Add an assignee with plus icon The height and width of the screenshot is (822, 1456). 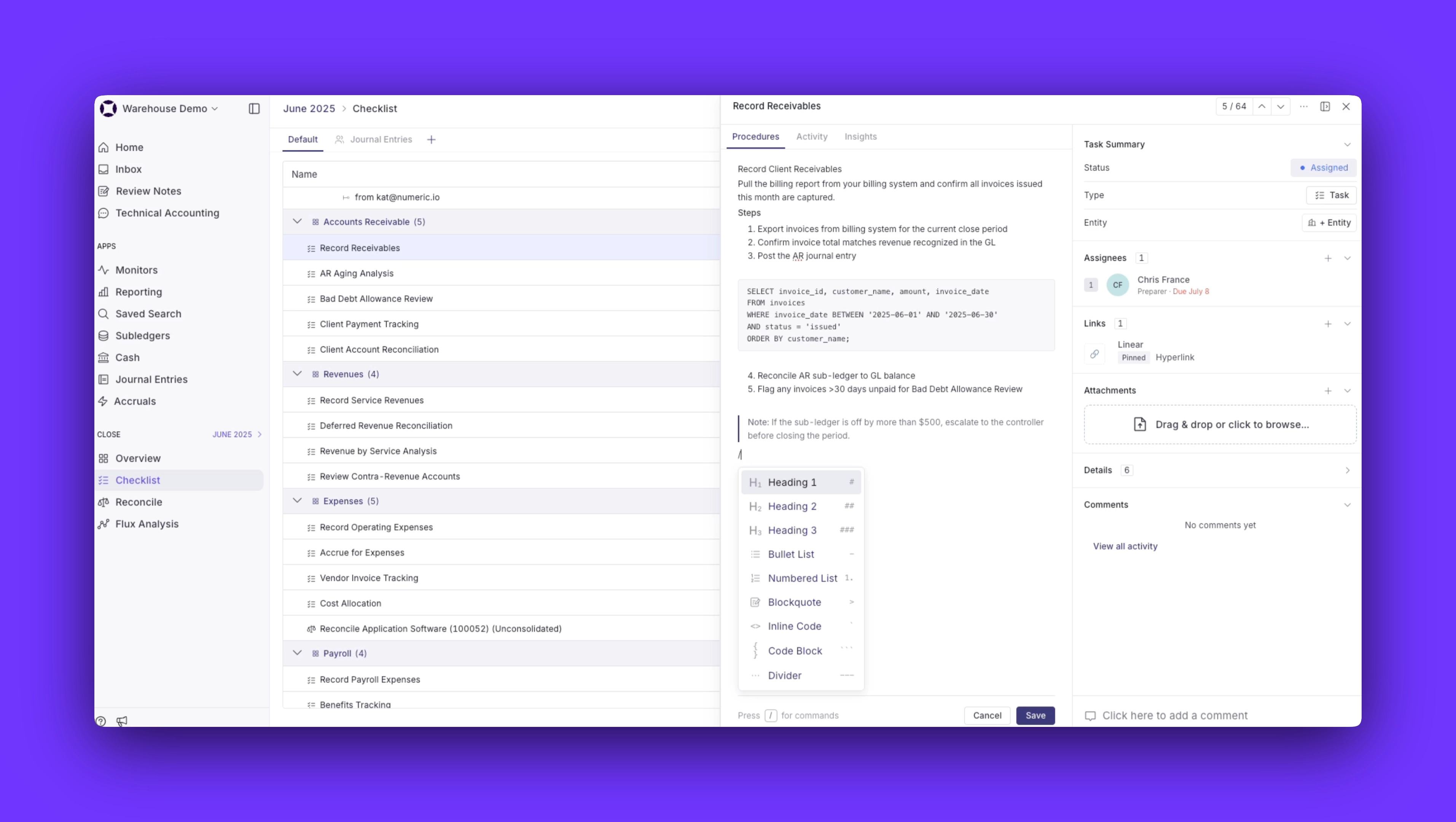click(x=1328, y=258)
